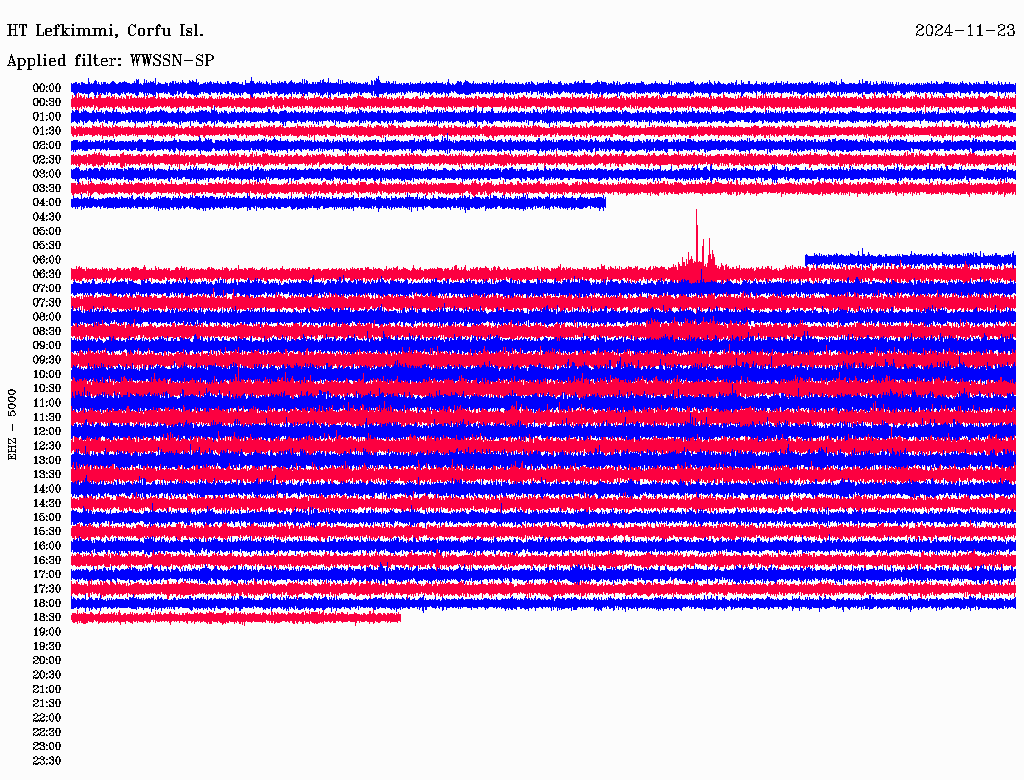Select the 04:30 time label

47,217
